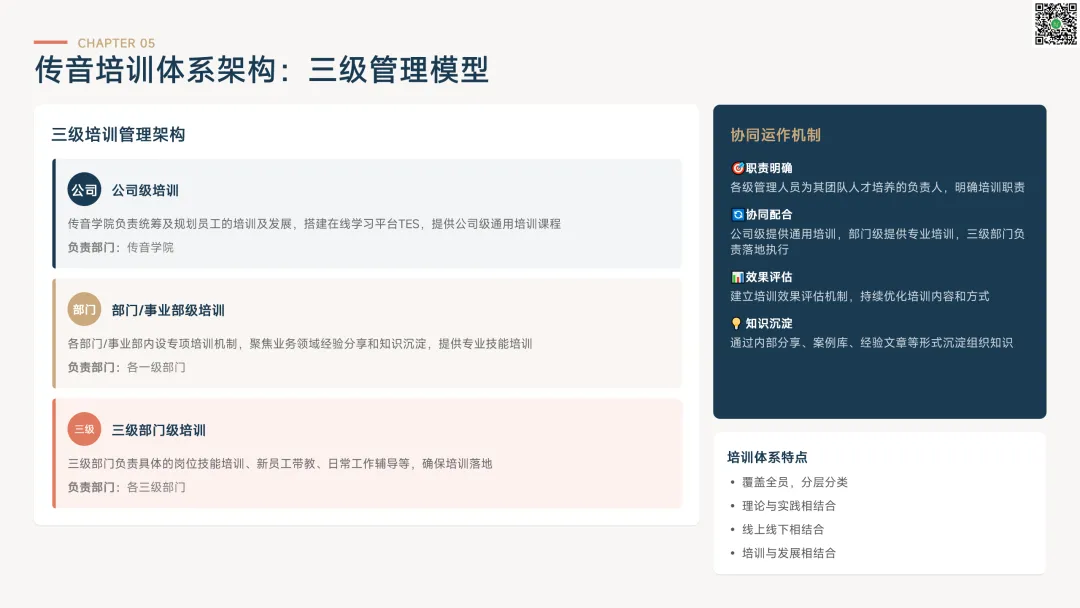This screenshot has width=1080, height=608.
Task: Click the text starting 公司级提供通用培训
Action: point(878,242)
